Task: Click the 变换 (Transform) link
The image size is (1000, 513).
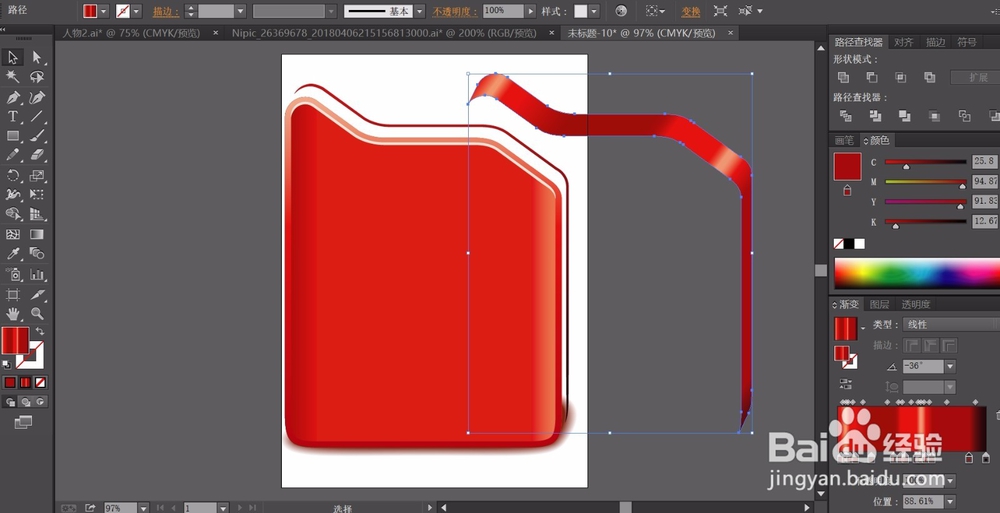Action: [691, 11]
